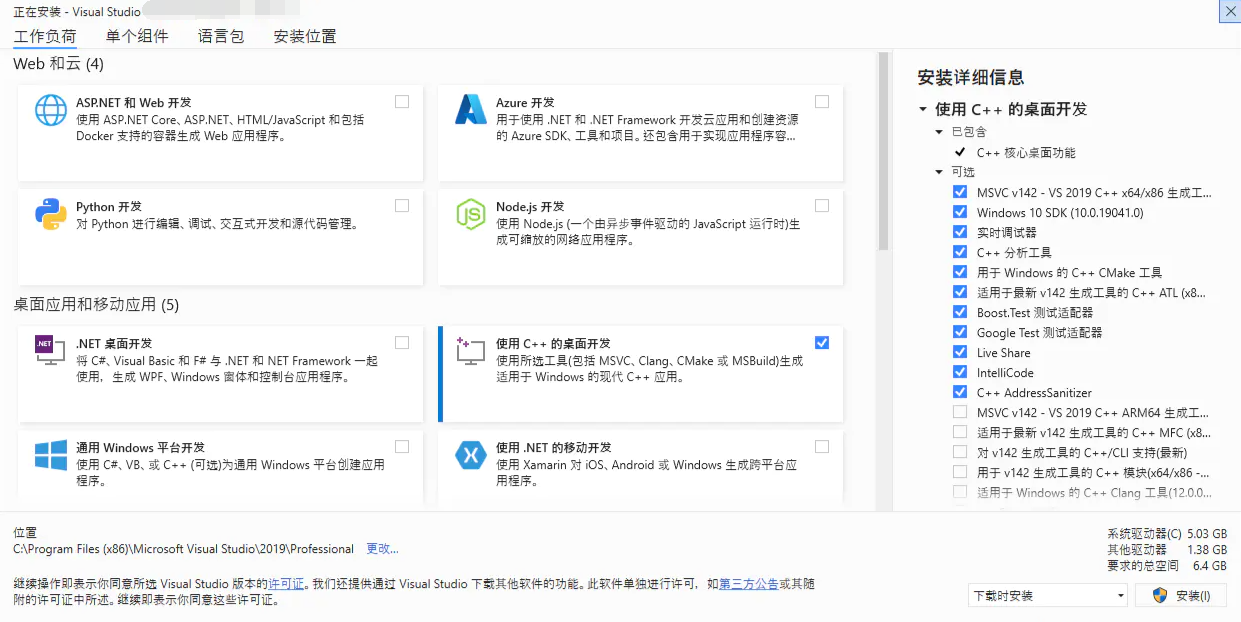Check C++ MFC for v142 build tools
Screen dimensions: 1241x622
pyautogui.click(x=960, y=432)
